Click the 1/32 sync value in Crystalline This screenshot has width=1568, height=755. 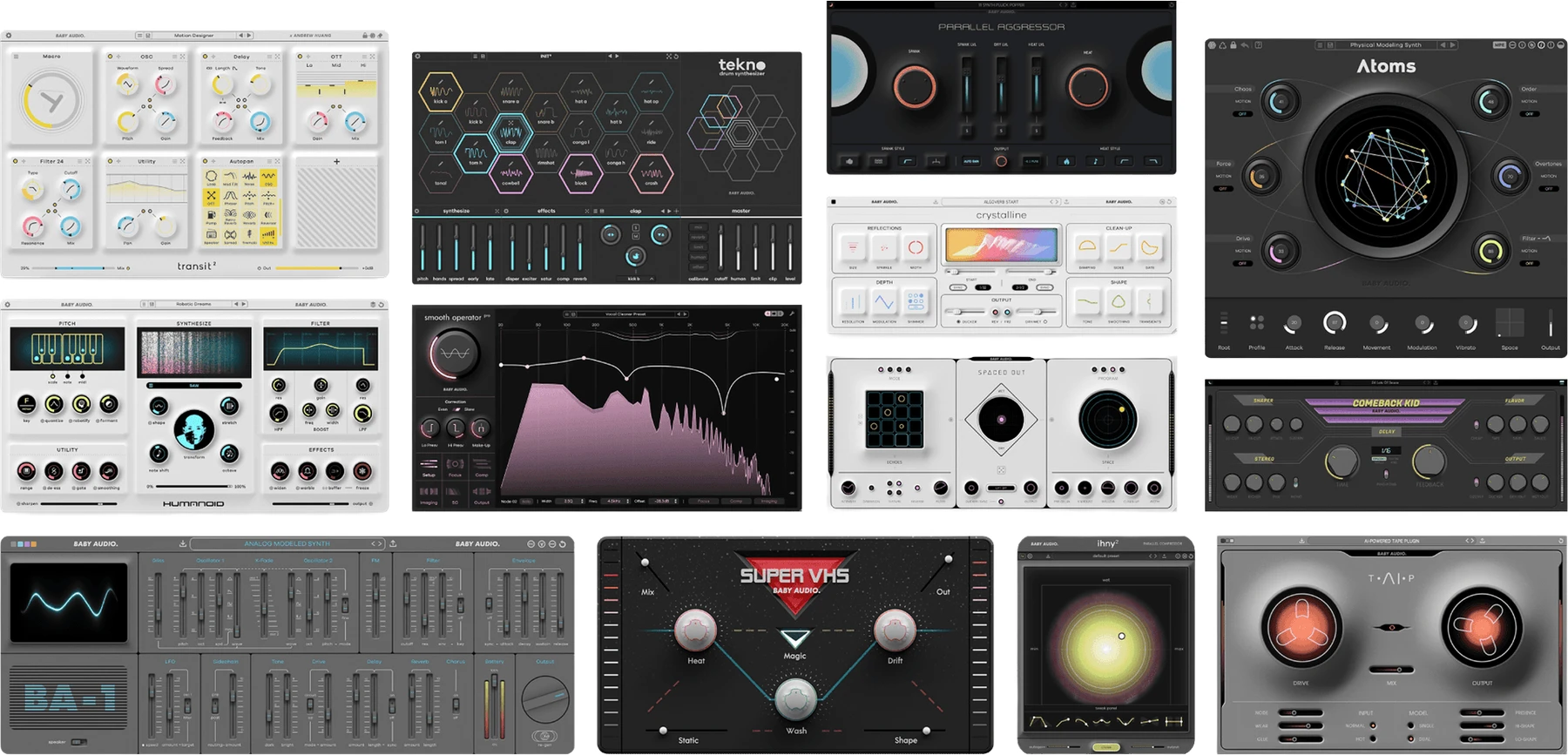(x=982, y=287)
